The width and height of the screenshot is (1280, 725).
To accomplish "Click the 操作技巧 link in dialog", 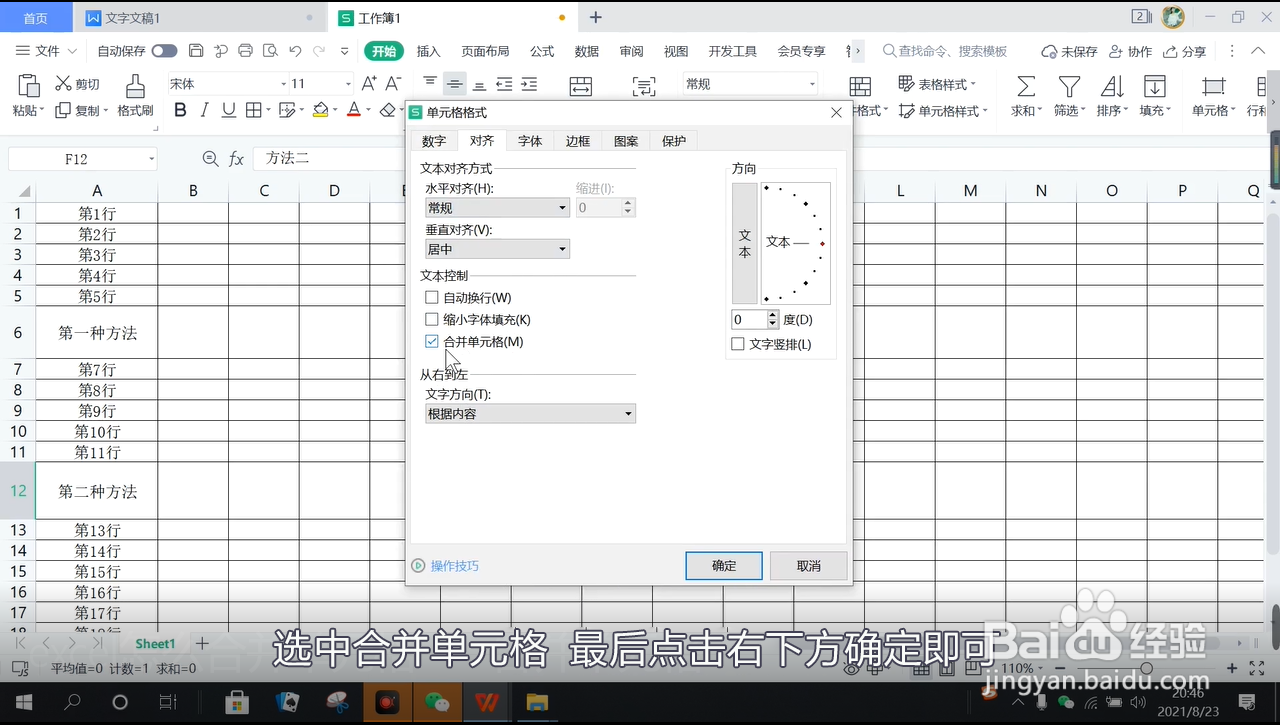I will point(452,565).
